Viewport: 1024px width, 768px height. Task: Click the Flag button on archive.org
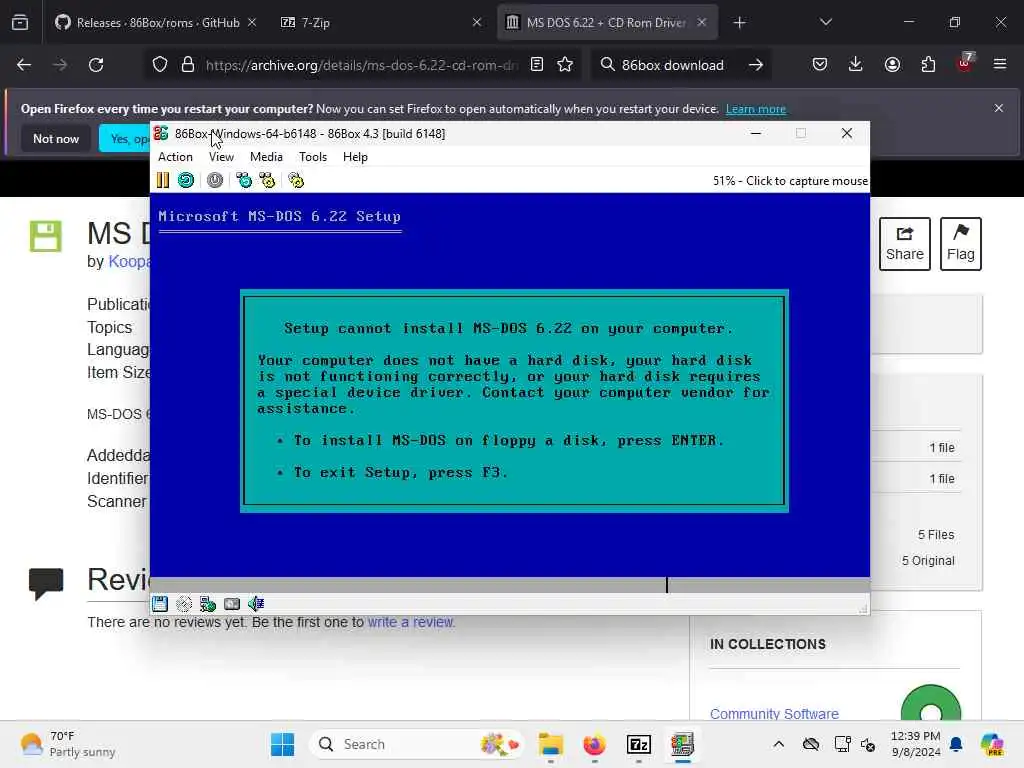click(x=961, y=244)
